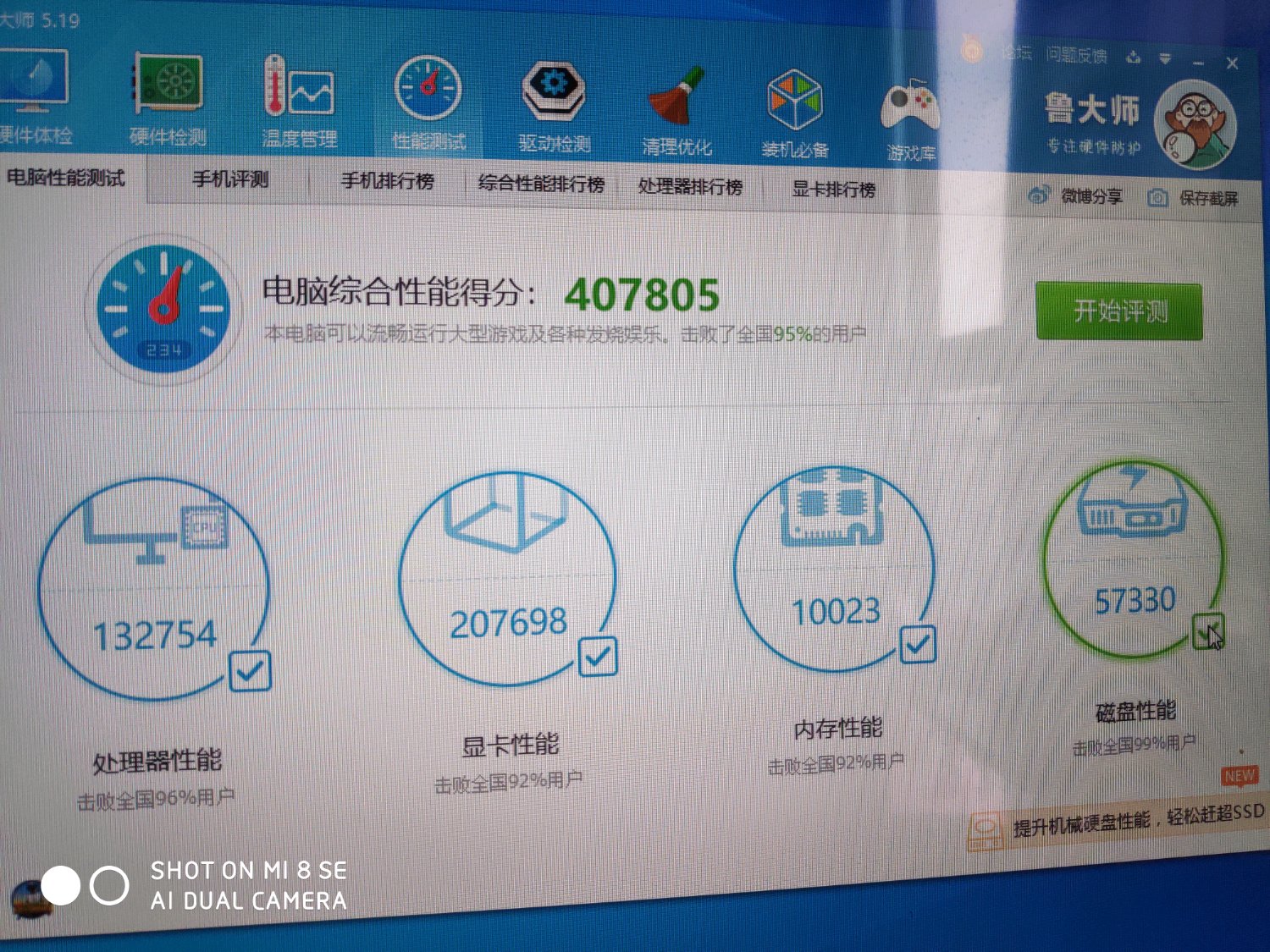
Task: Toggle the 内存性能 test checkbox
Action: (x=918, y=645)
